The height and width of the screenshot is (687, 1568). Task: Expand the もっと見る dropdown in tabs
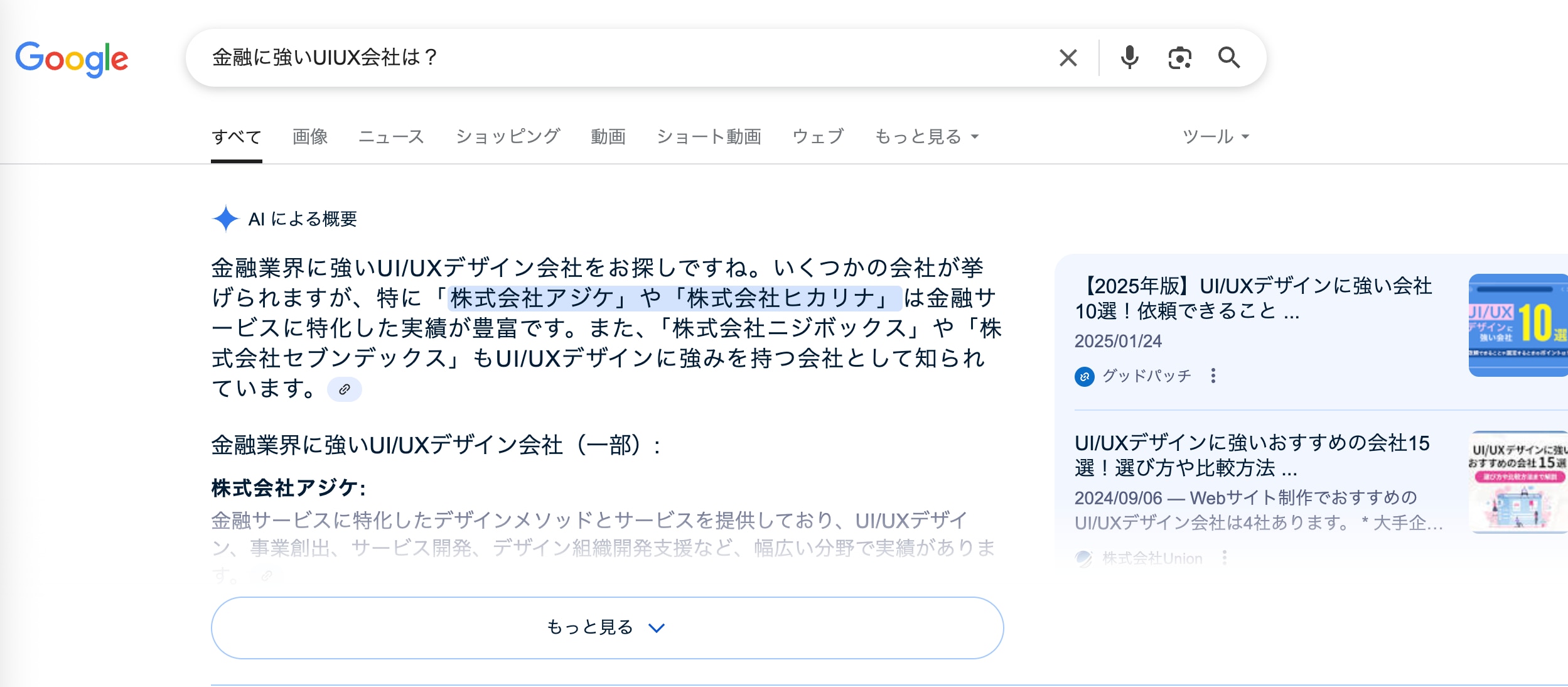(x=927, y=137)
